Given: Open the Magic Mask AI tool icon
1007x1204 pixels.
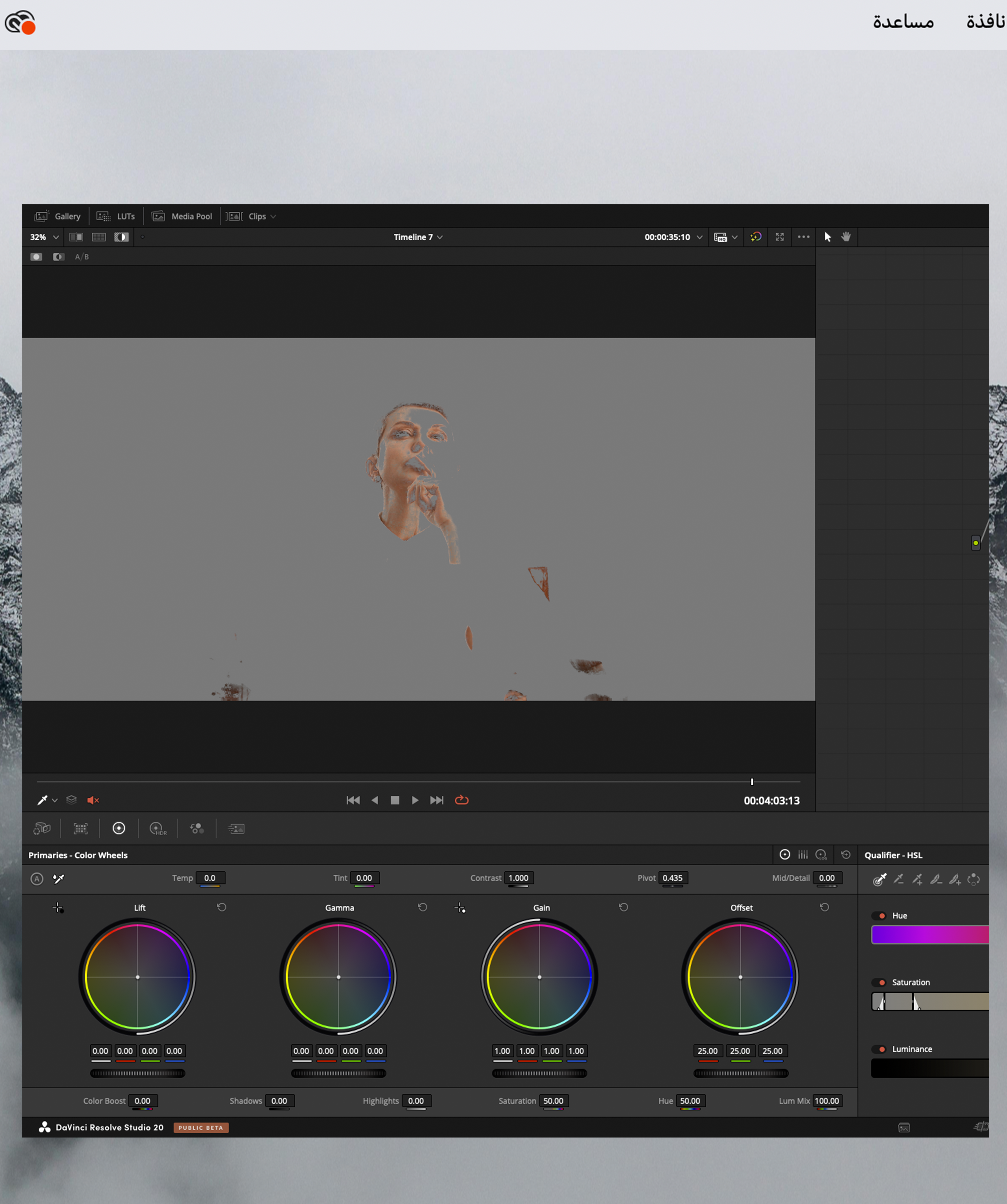Looking at the screenshot, I should coord(756,237).
